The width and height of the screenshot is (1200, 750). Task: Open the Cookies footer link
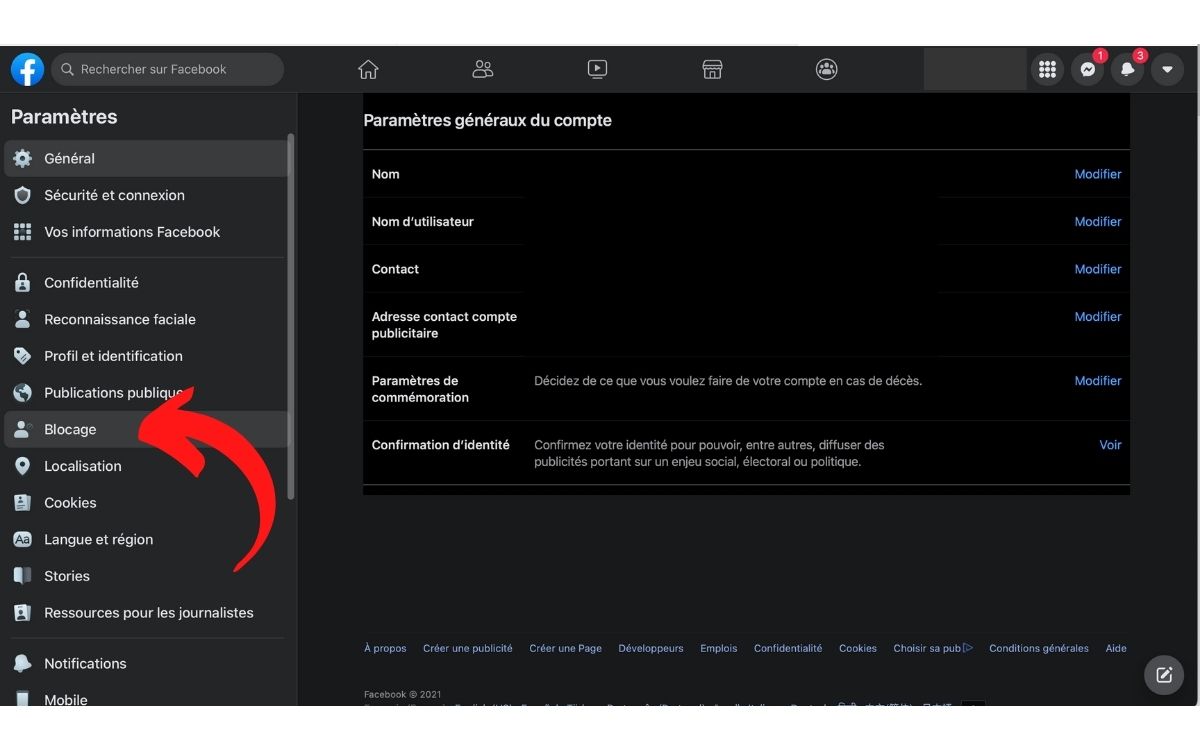tap(858, 648)
